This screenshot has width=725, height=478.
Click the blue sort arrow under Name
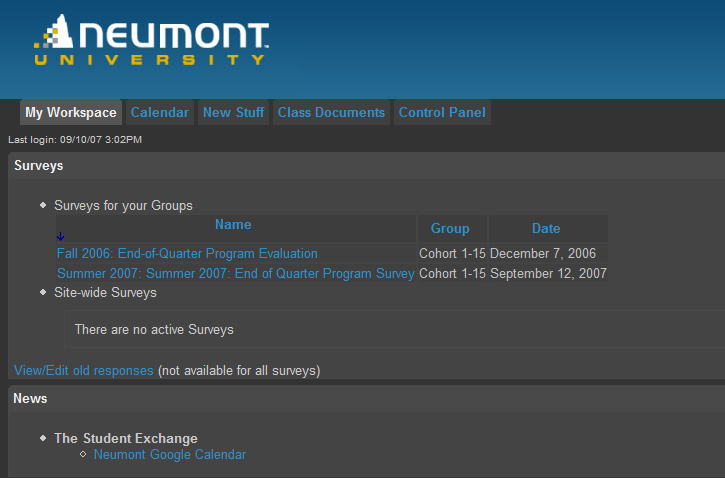[60, 236]
